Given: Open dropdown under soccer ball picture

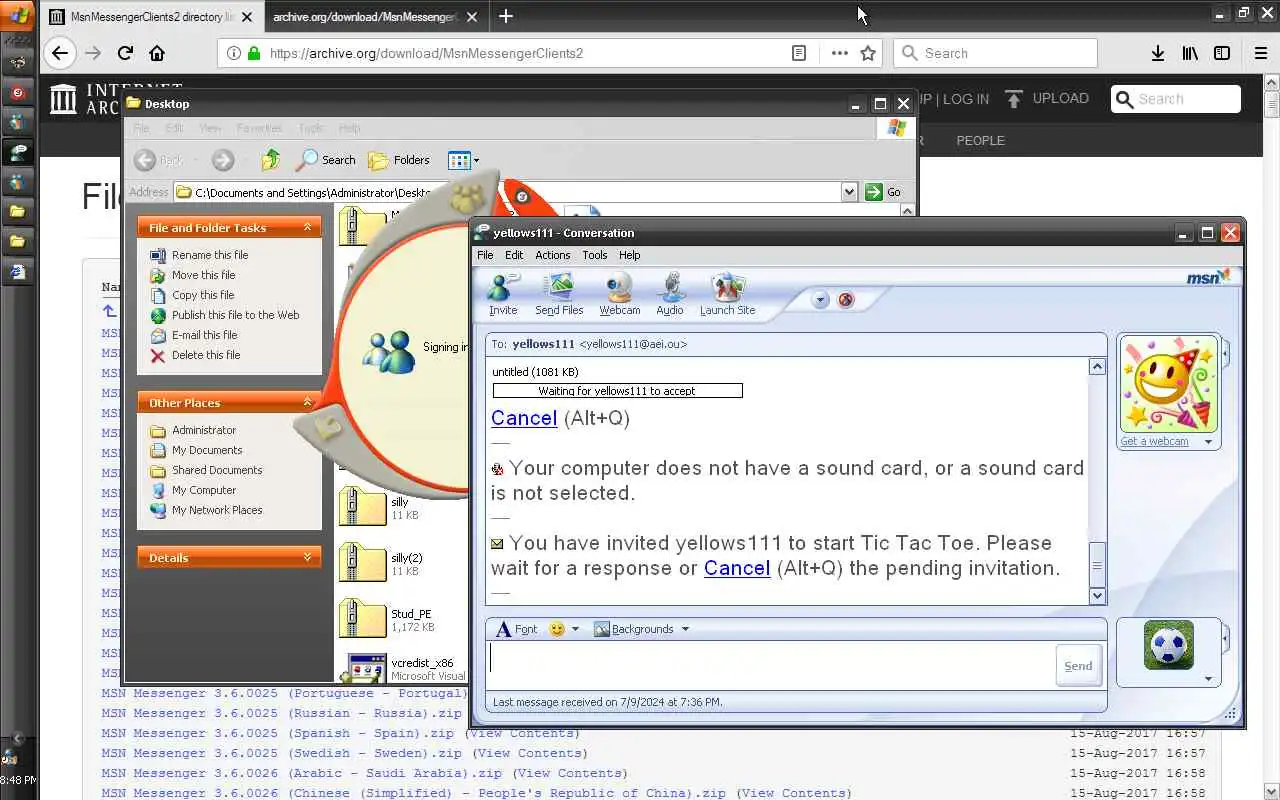Looking at the screenshot, I should click(1208, 680).
